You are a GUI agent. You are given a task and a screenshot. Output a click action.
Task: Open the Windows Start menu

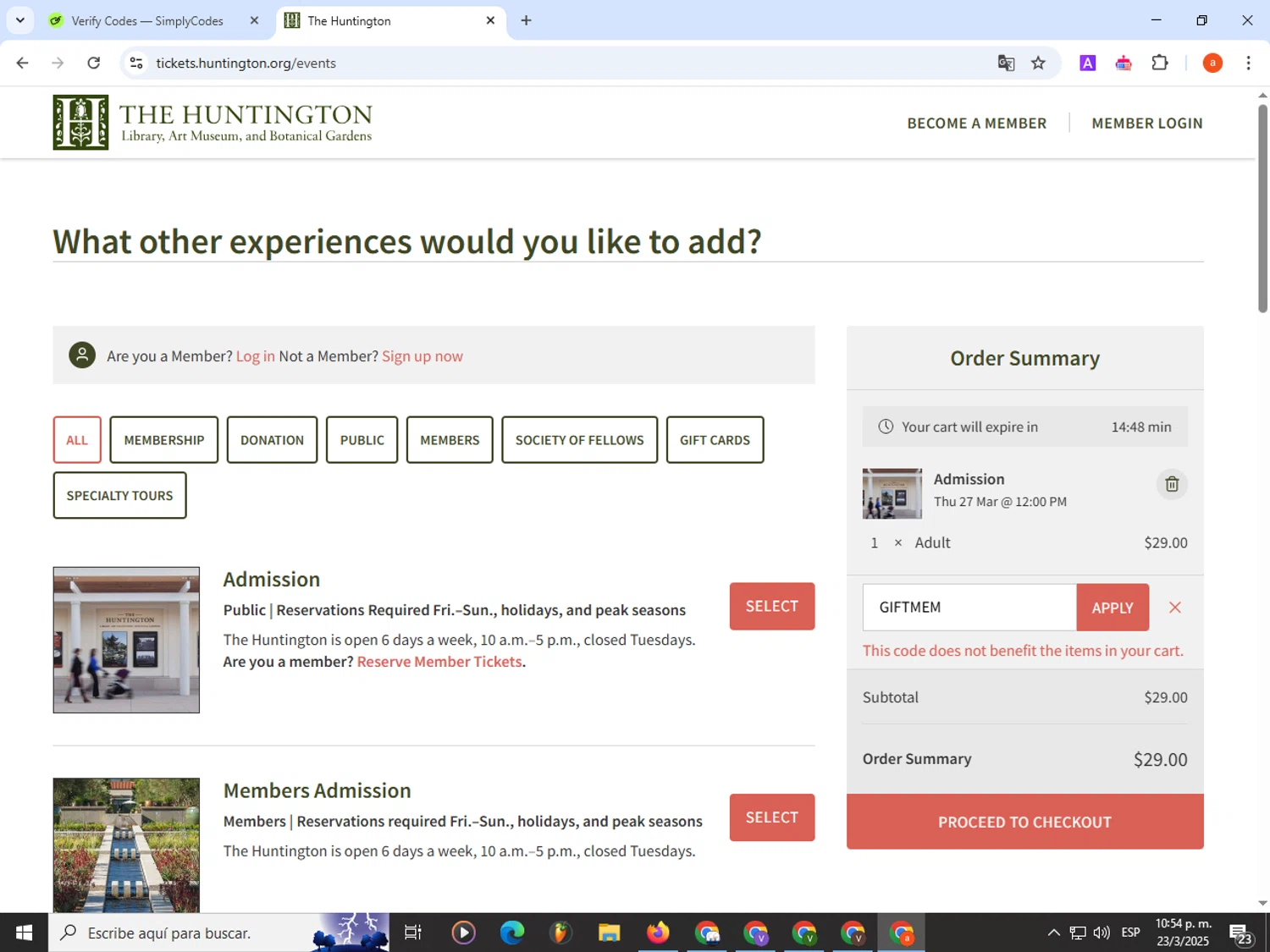pos(24,933)
